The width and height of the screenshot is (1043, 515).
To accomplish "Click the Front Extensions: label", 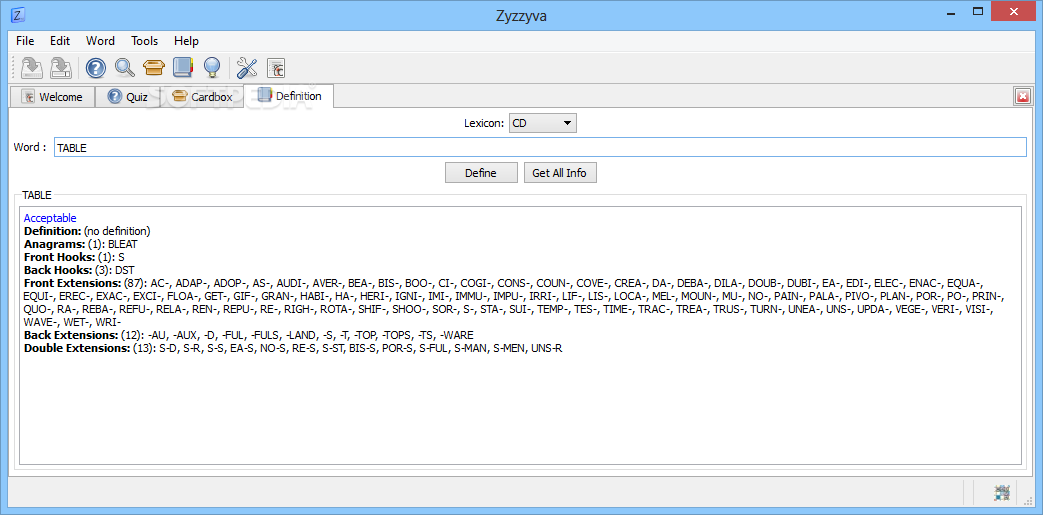I will pyautogui.click(x=73, y=282).
